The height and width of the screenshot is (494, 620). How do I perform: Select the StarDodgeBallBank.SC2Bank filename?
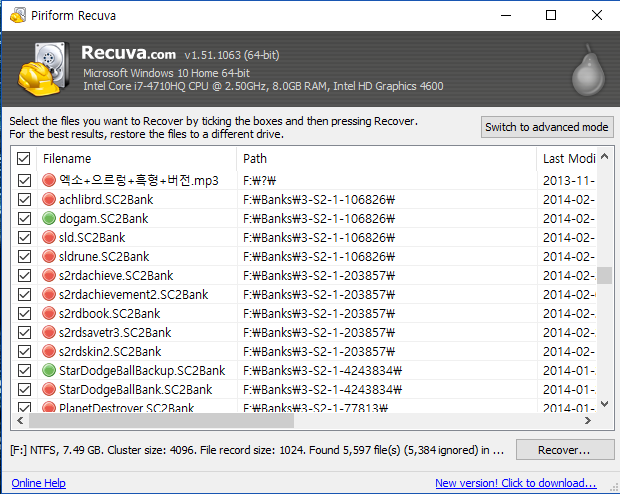tap(136, 389)
